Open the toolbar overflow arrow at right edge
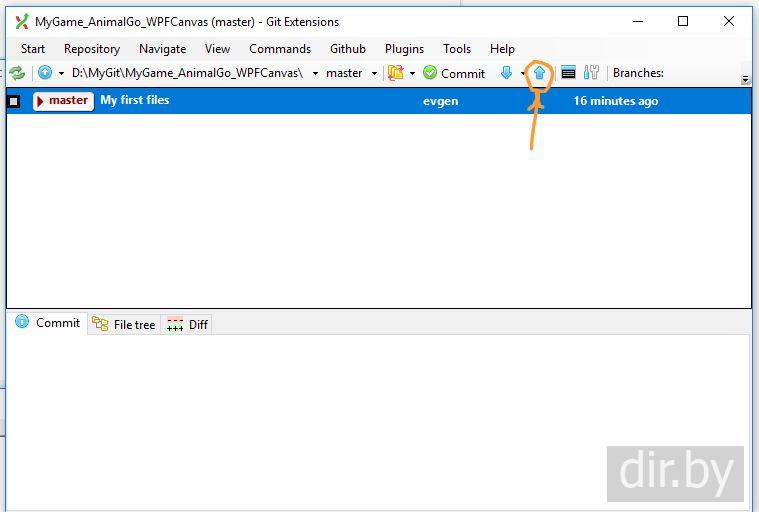759x512 pixels. 745,78
